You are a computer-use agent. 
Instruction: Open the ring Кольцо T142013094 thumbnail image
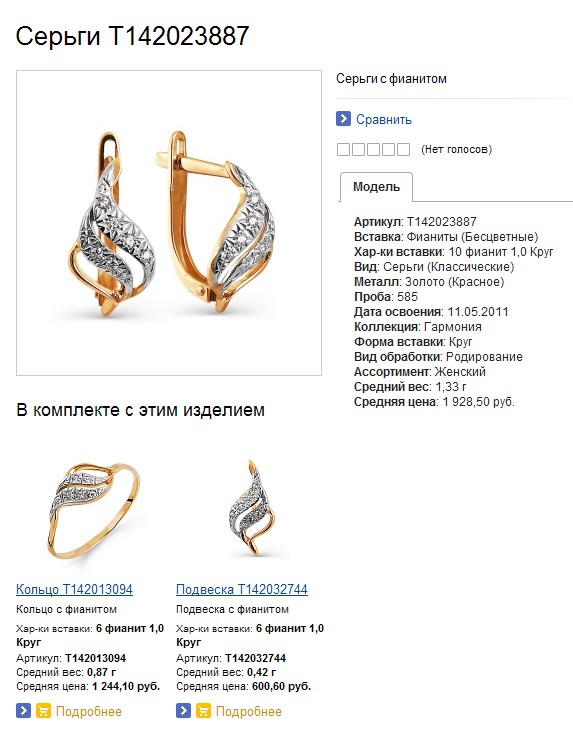pos(93,509)
